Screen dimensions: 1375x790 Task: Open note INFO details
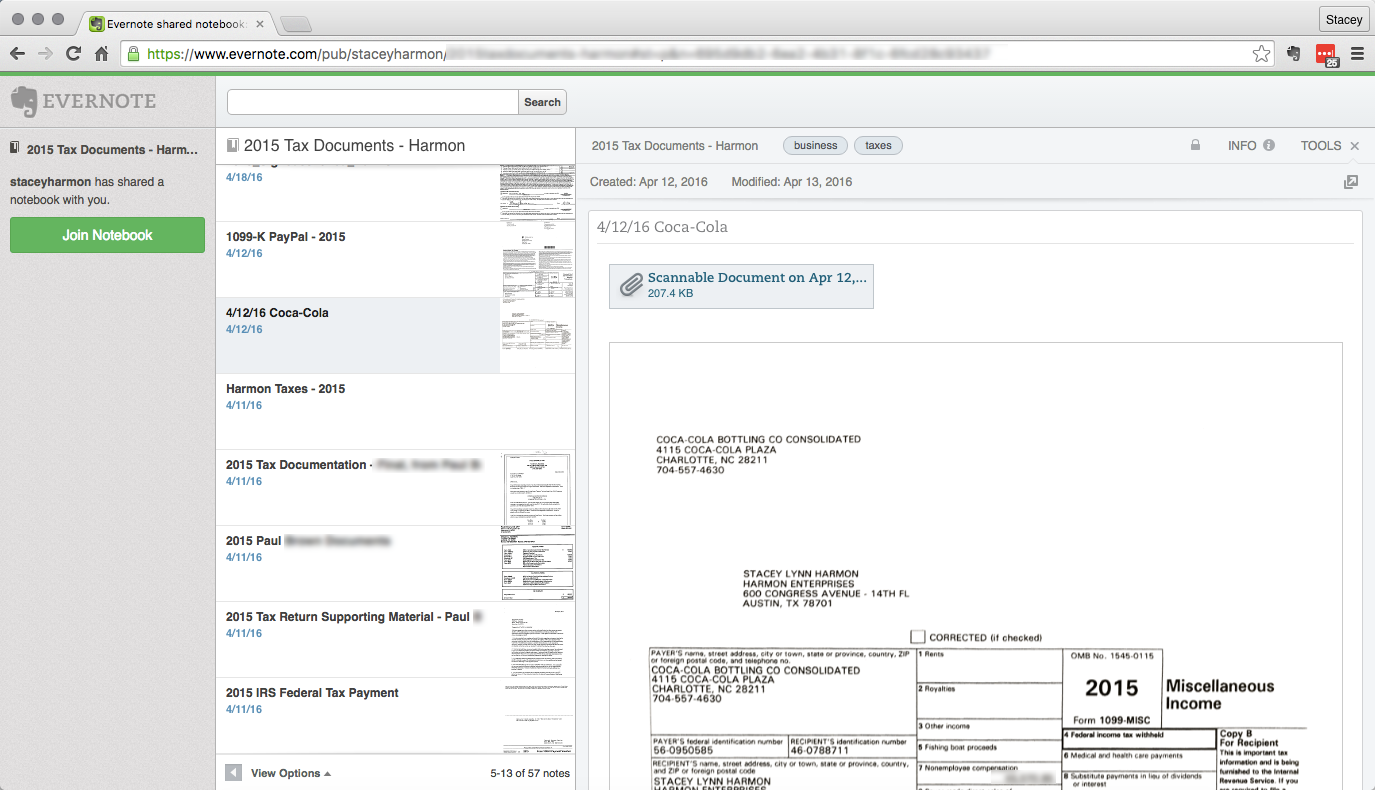[1251, 146]
